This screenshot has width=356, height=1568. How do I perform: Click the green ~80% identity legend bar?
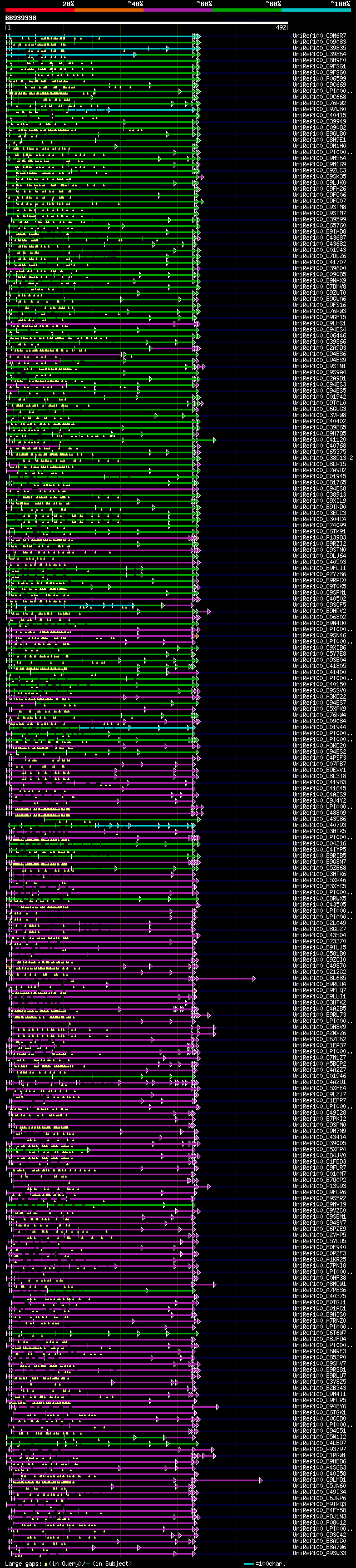coord(247,10)
